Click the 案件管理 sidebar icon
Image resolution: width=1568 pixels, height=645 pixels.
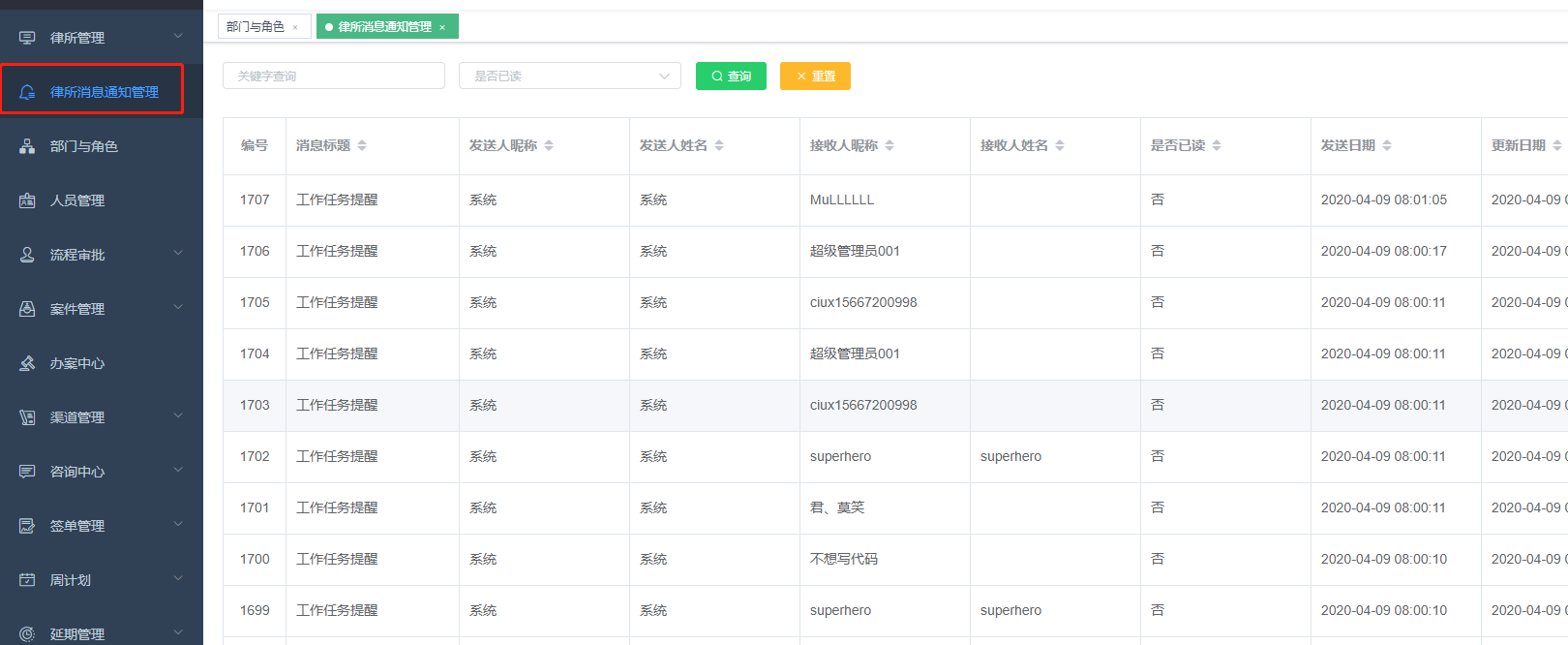point(27,309)
